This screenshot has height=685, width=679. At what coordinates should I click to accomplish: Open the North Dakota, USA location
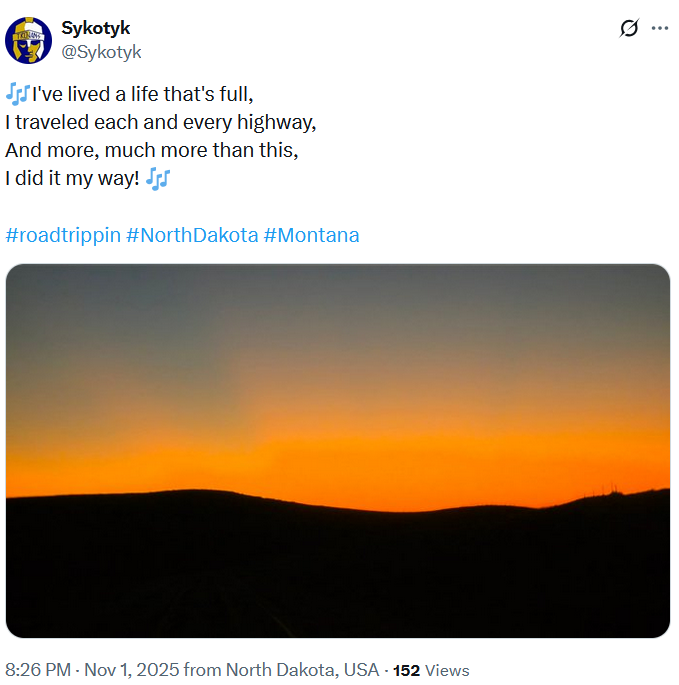click(x=302, y=670)
